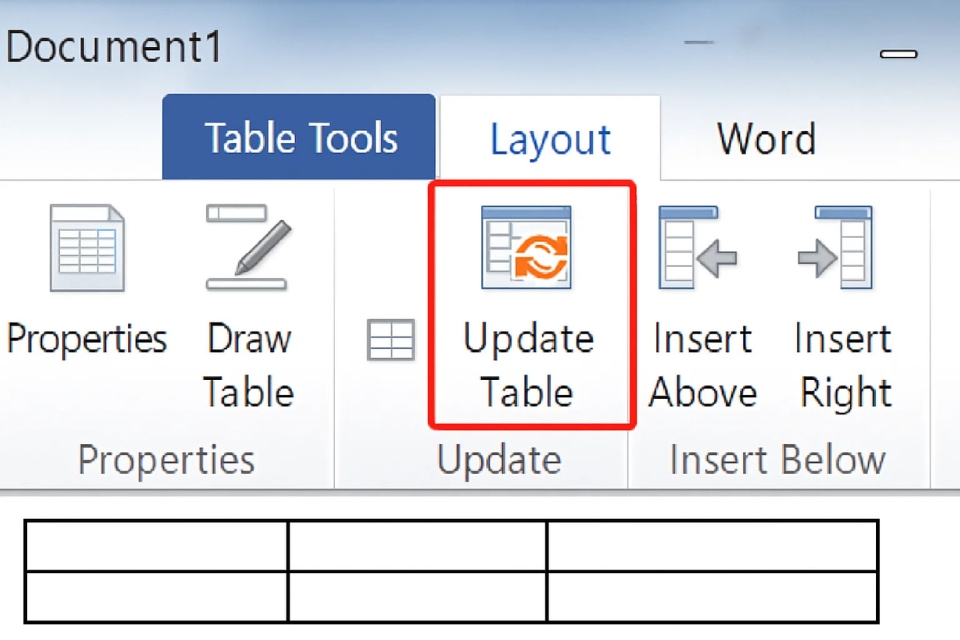The width and height of the screenshot is (960, 640).
Task: Click the minimize button on the title bar
Action: tap(898, 55)
